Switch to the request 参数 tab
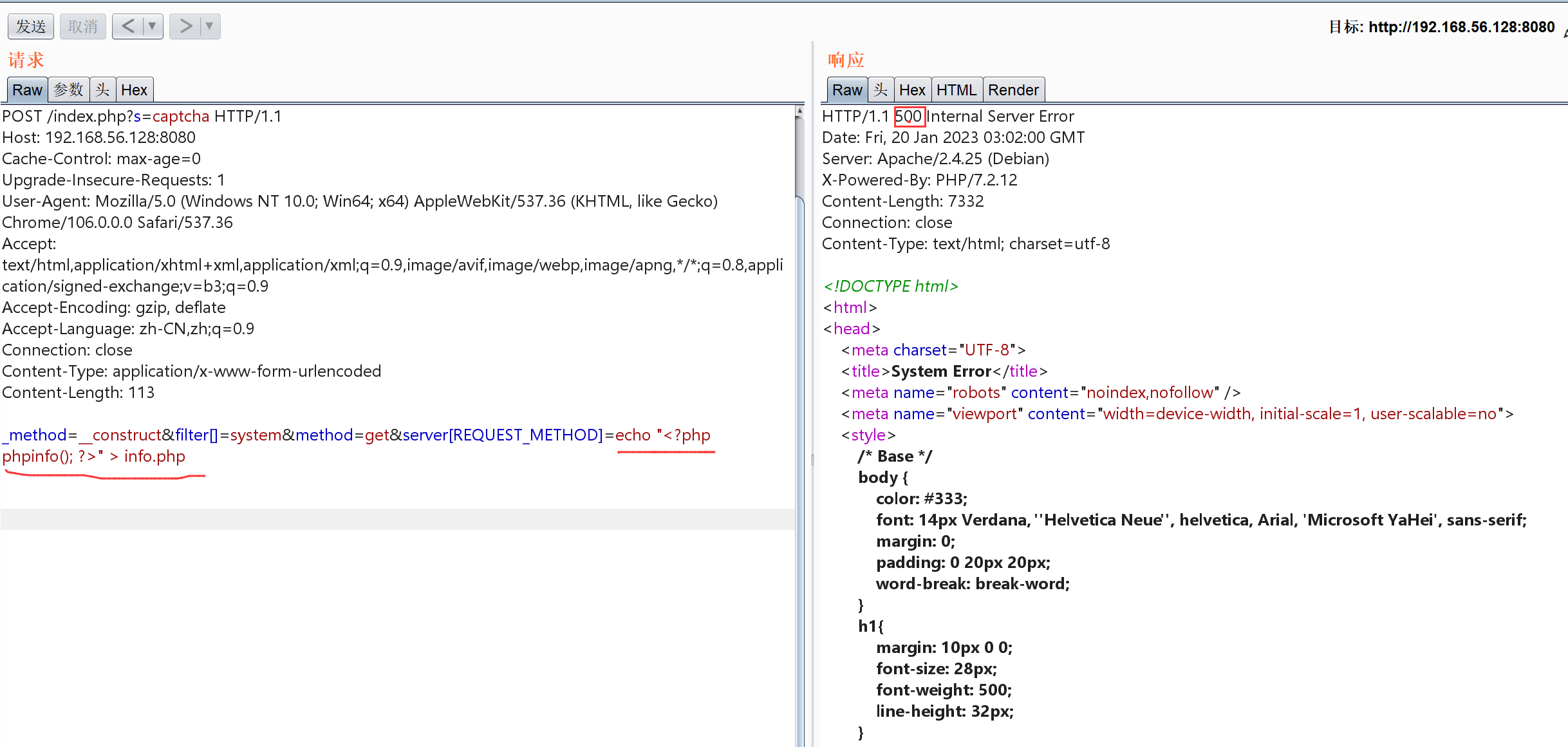The image size is (1568, 747). (x=69, y=90)
